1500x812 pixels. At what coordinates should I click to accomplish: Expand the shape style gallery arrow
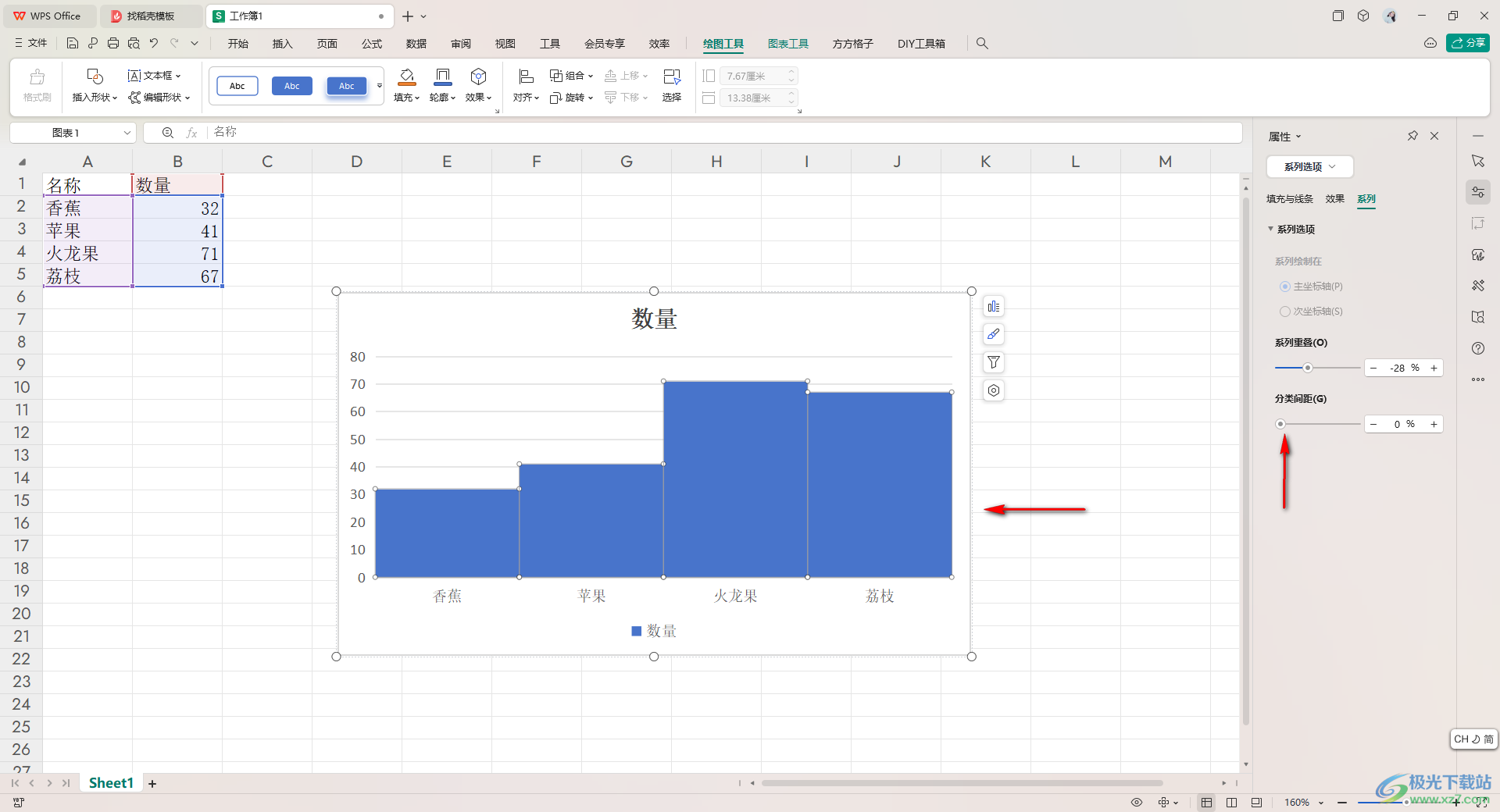pos(380,86)
